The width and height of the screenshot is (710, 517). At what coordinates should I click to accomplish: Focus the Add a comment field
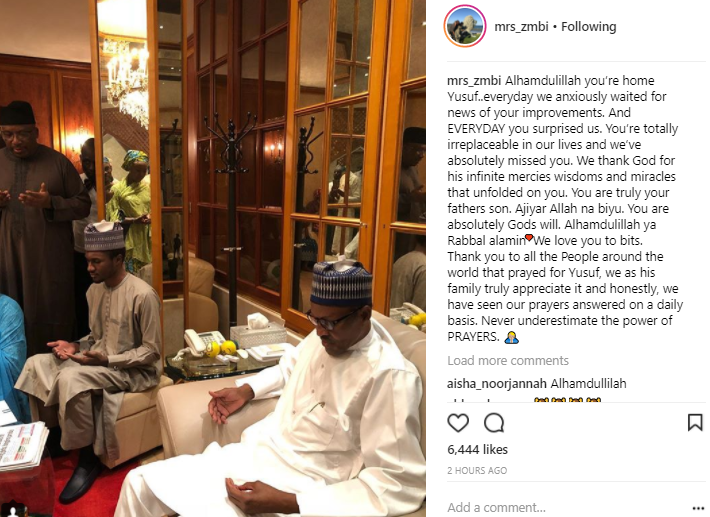coord(566,507)
